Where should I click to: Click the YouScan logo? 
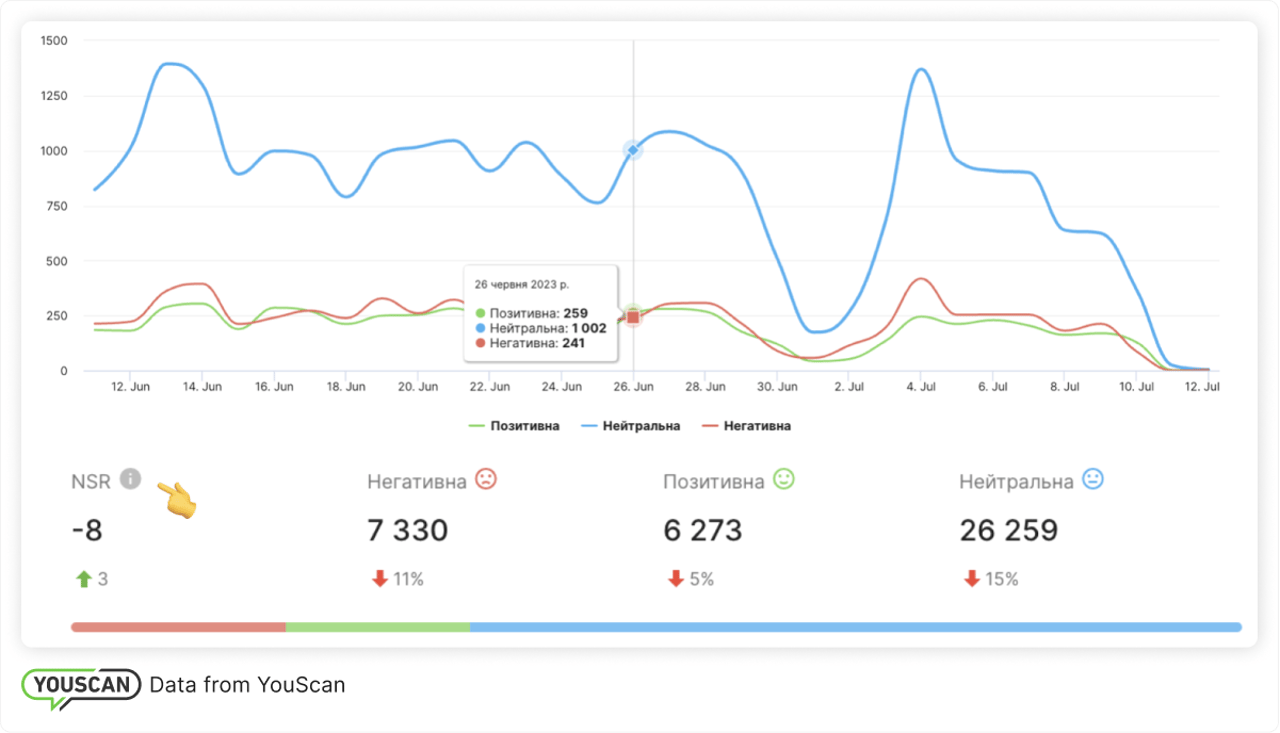click(x=81, y=687)
